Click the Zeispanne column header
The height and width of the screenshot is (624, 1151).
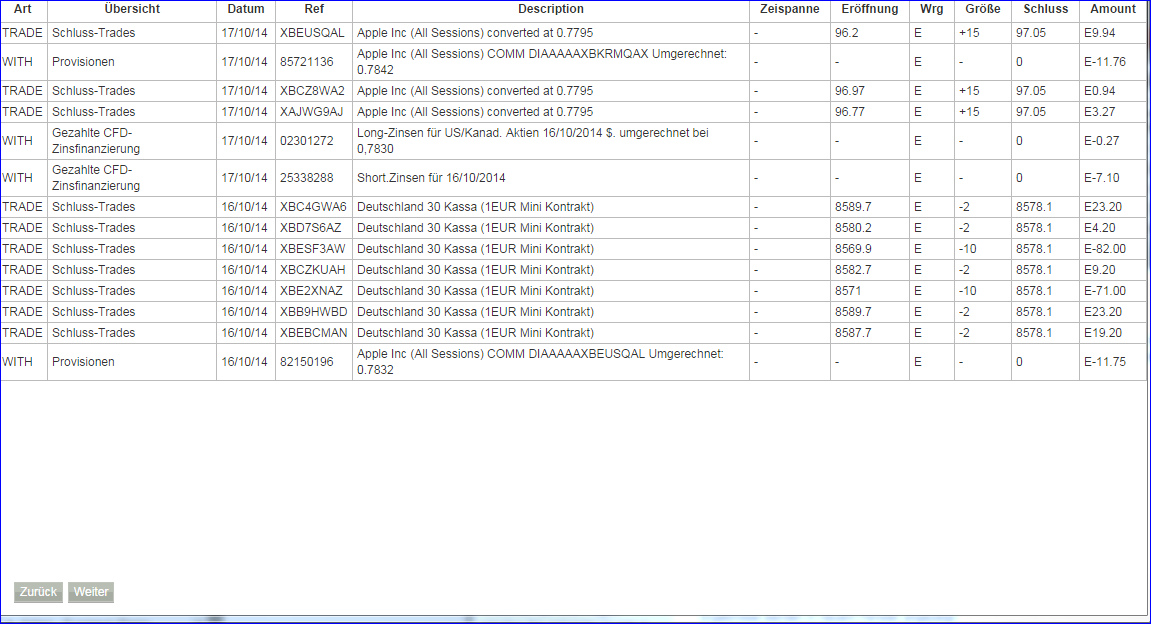coord(788,9)
